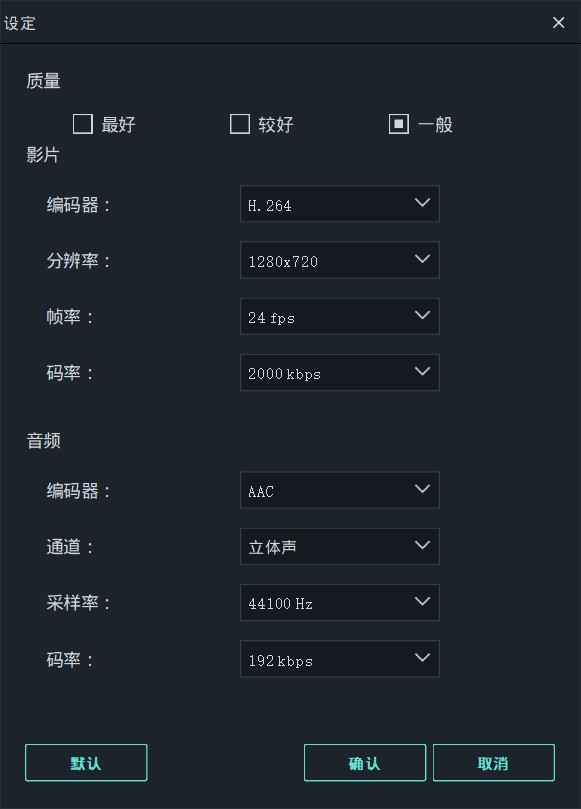Click the 默认 button to restore defaults

point(86,762)
